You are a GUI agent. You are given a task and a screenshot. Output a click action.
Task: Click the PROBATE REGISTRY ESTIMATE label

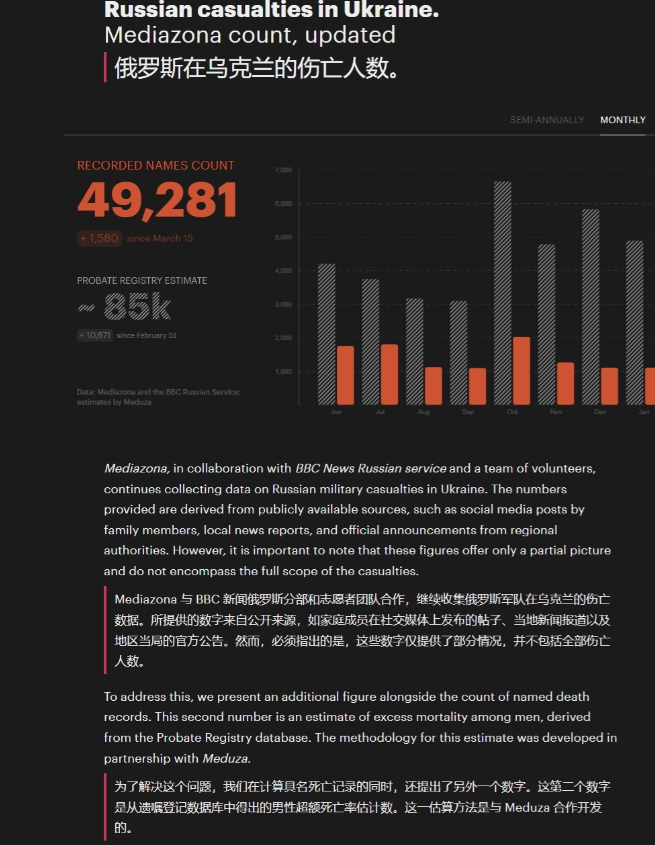coord(142,280)
